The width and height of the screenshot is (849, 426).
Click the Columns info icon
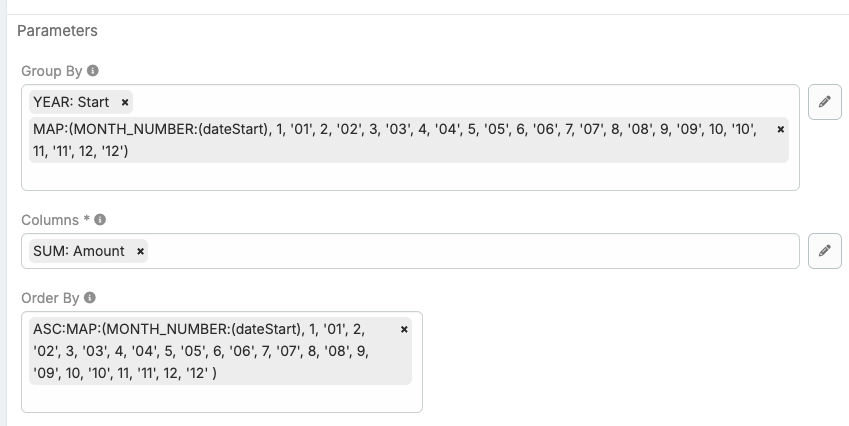[x=100, y=220]
